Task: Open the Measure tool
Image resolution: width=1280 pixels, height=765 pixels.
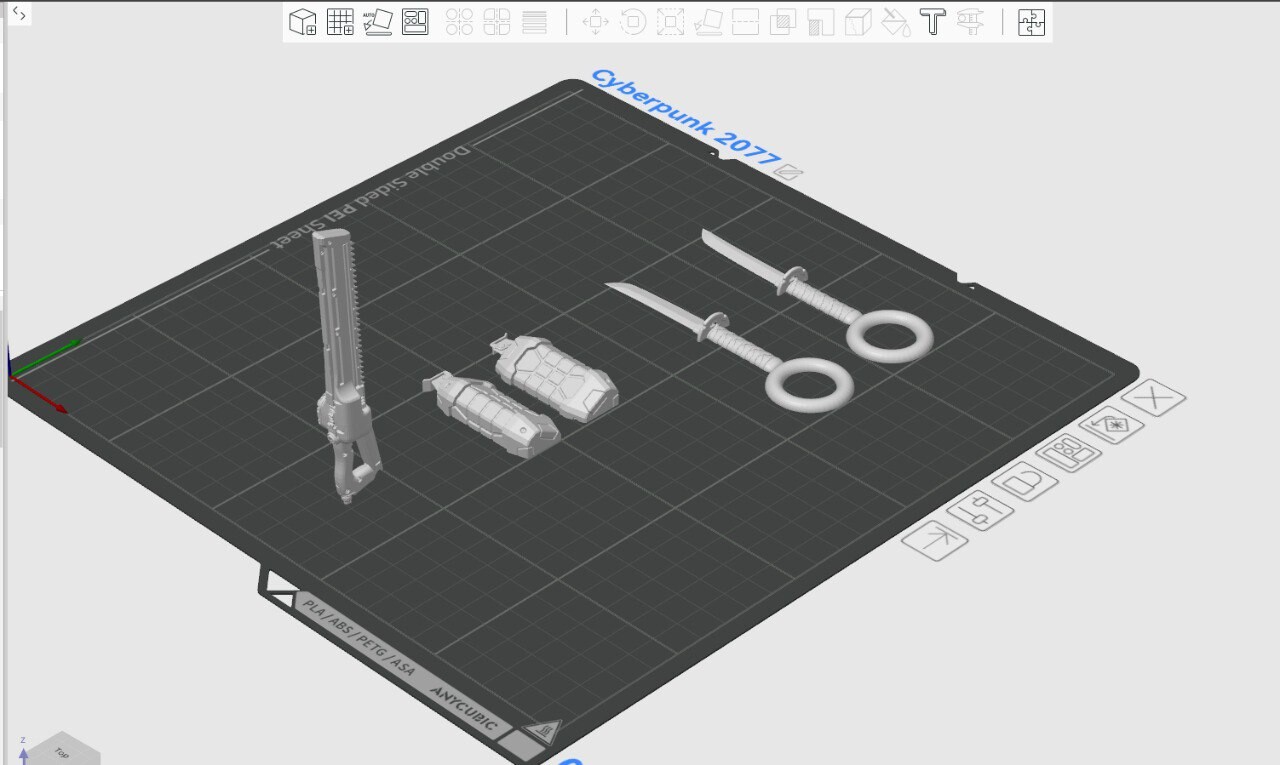Action: point(970,22)
